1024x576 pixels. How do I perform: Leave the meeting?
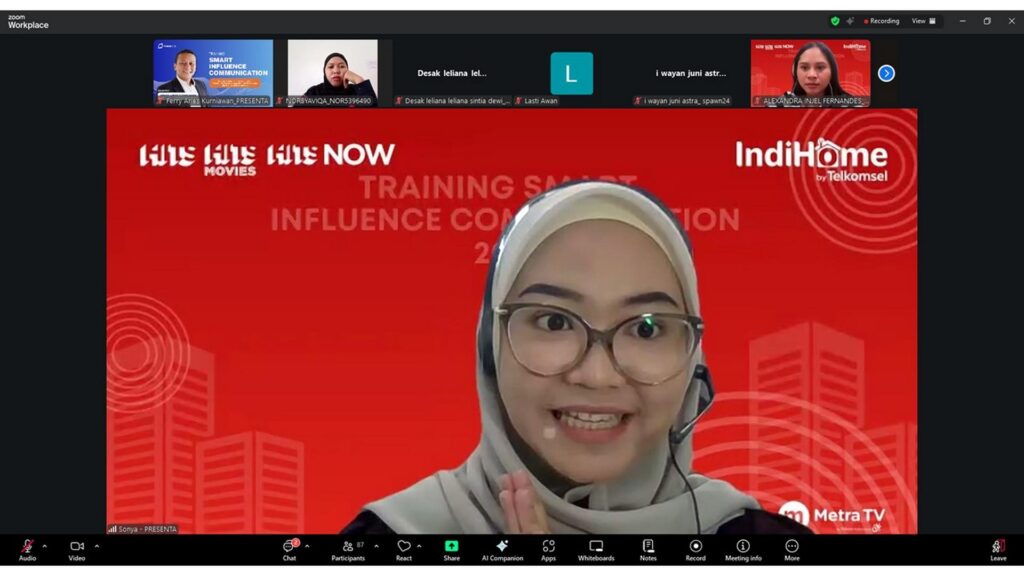click(998, 550)
